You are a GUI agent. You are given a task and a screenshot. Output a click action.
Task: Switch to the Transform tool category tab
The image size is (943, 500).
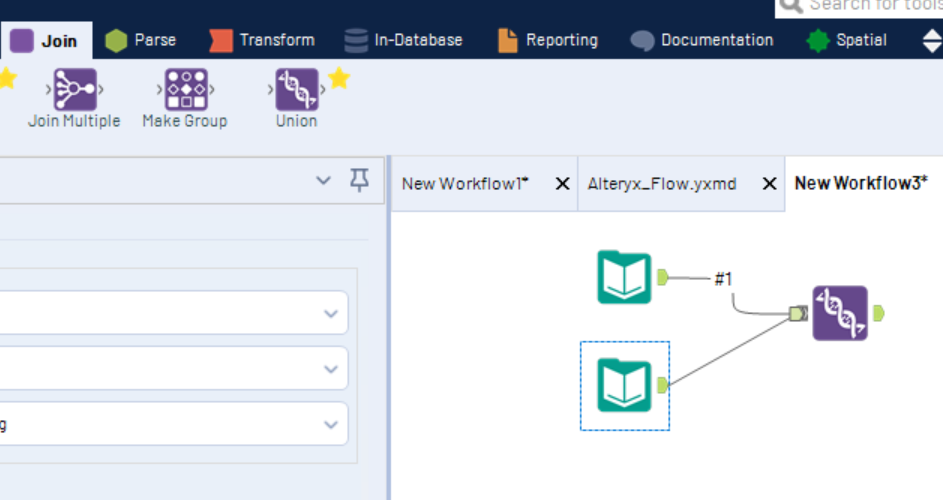tap(263, 40)
